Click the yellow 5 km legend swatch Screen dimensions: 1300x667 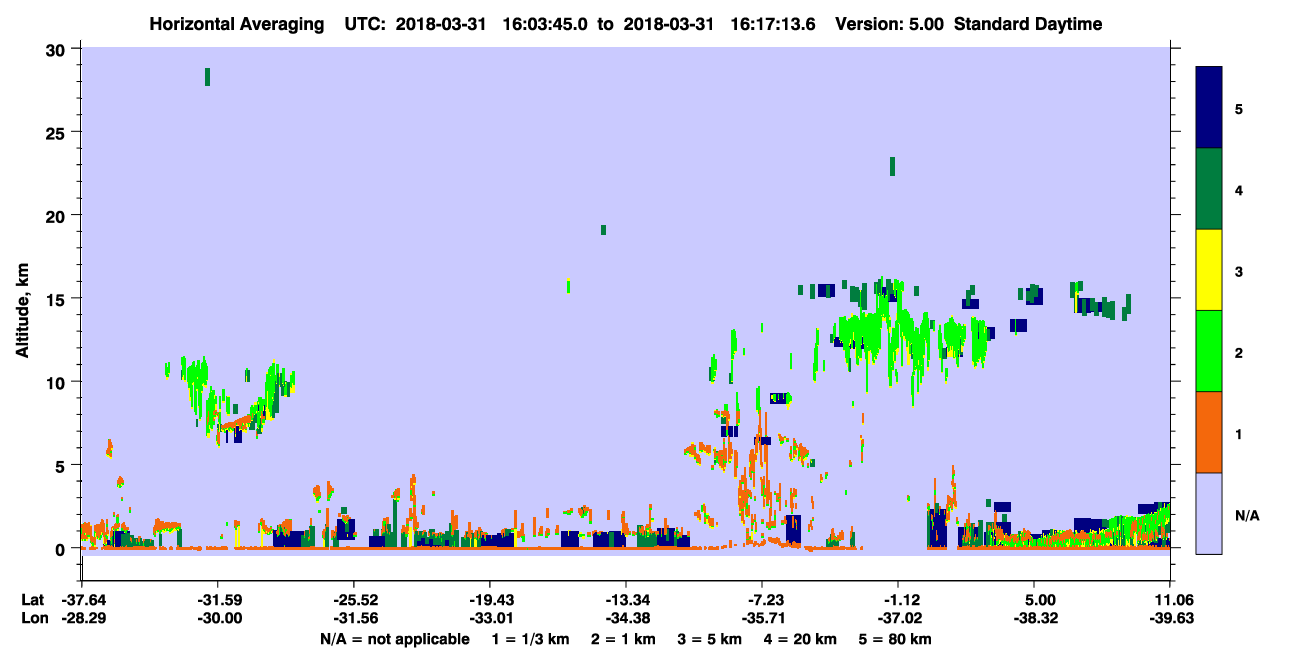point(1209,270)
